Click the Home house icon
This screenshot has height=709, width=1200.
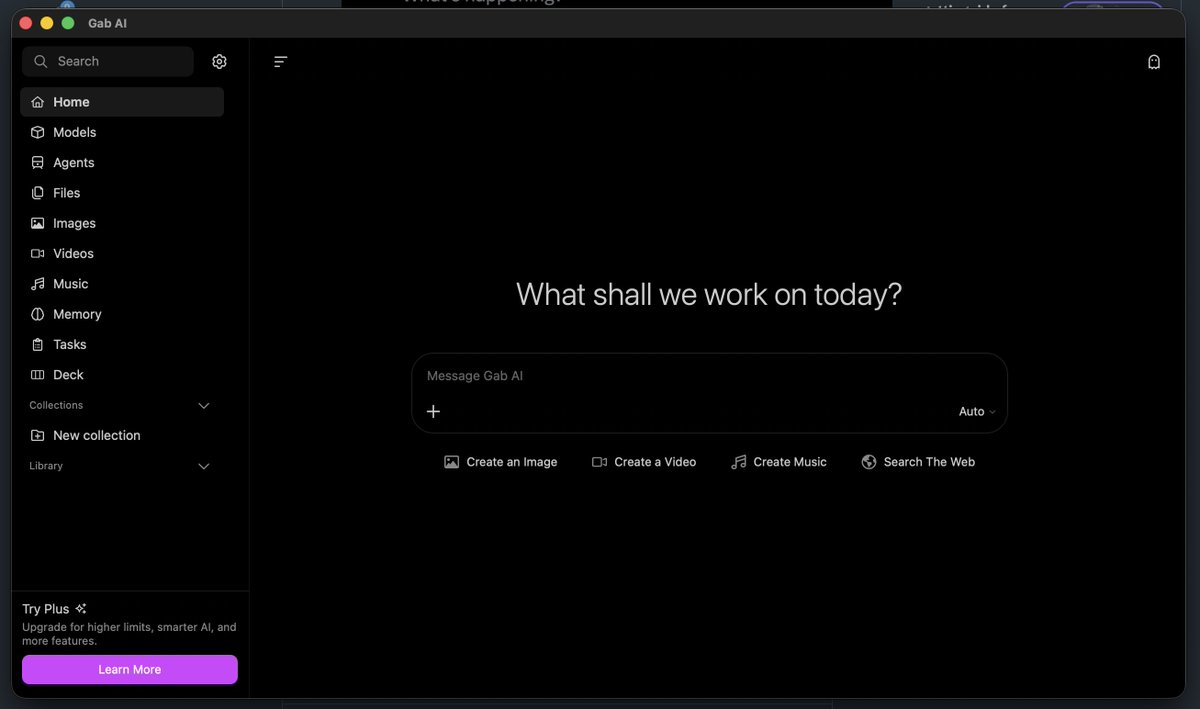point(38,102)
